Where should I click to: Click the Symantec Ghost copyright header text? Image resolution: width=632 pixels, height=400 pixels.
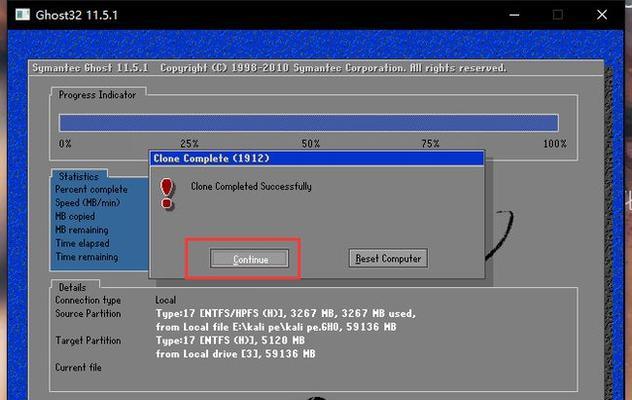269,68
